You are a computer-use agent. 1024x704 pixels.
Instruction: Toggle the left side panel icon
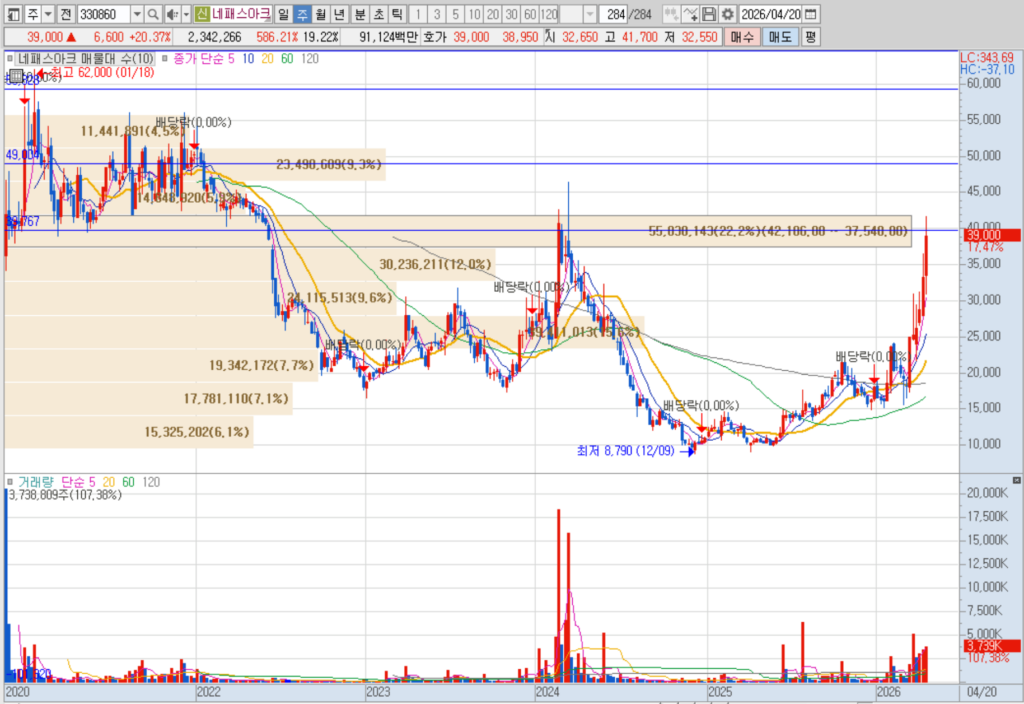(13, 14)
